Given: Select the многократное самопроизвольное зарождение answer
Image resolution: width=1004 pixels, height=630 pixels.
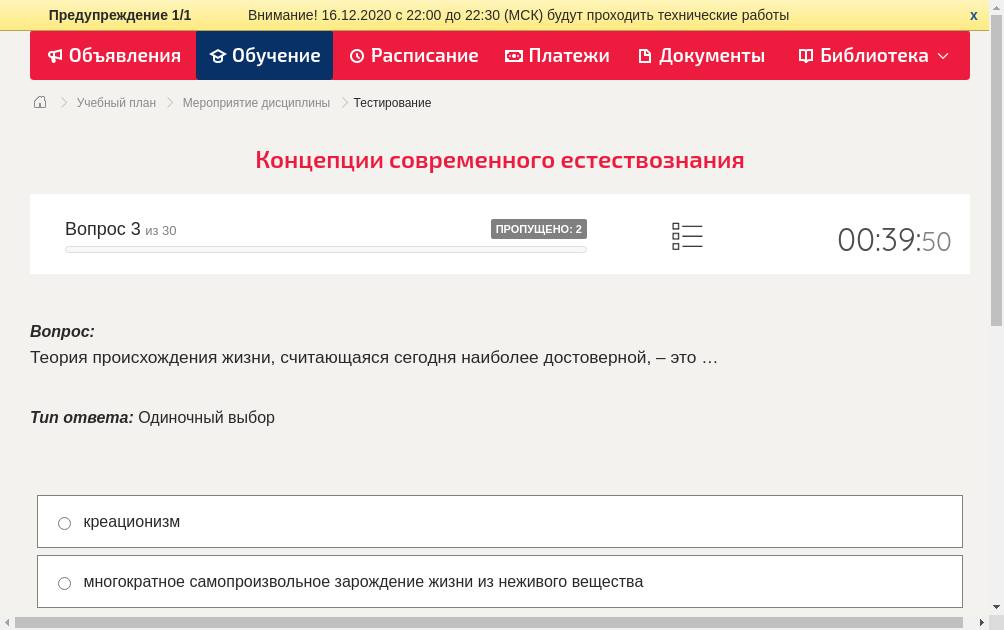Looking at the screenshot, I should point(64,582).
